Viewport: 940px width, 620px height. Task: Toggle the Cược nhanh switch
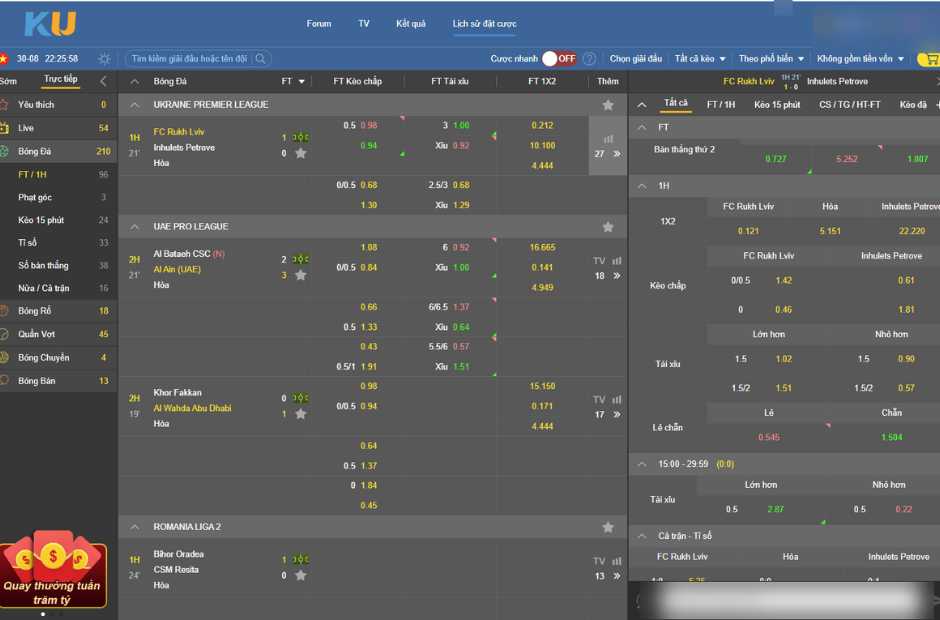point(559,59)
